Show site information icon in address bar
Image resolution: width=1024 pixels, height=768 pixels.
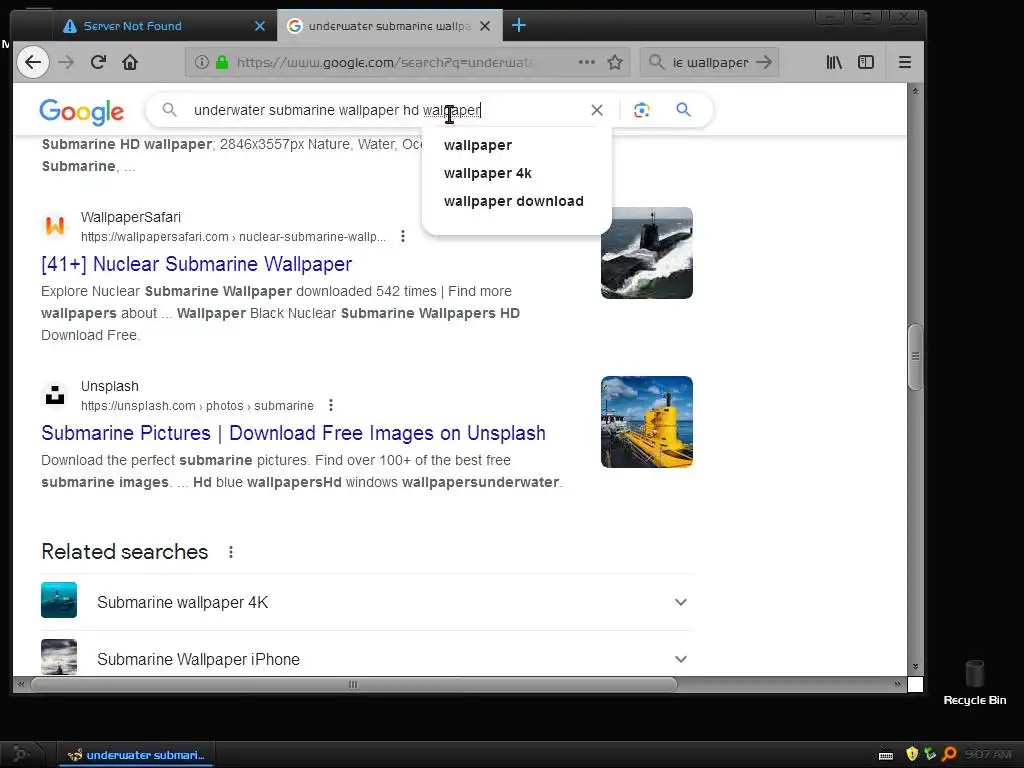pos(202,62)
